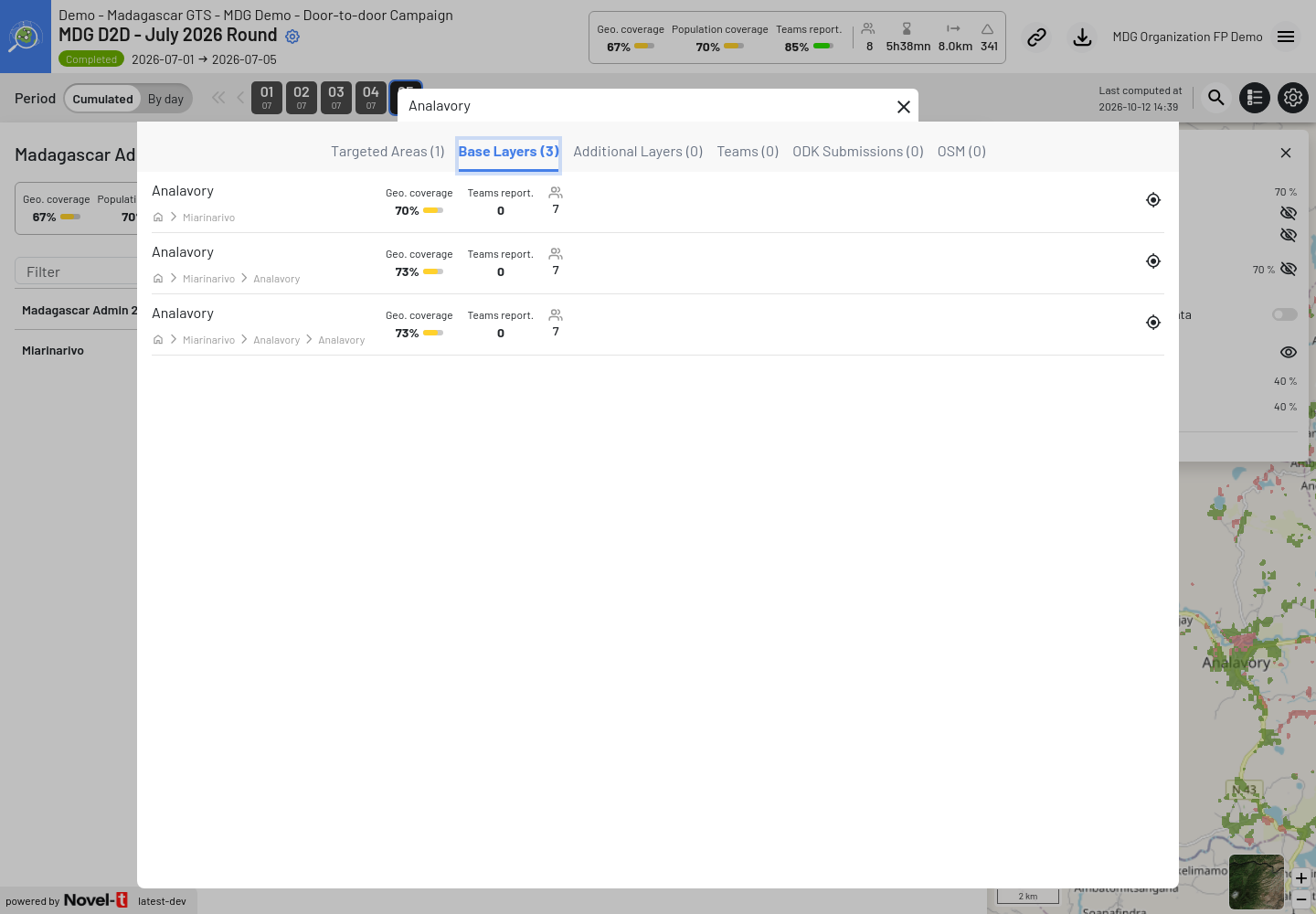Open Additional Layers (0) tab

[638, 152]
